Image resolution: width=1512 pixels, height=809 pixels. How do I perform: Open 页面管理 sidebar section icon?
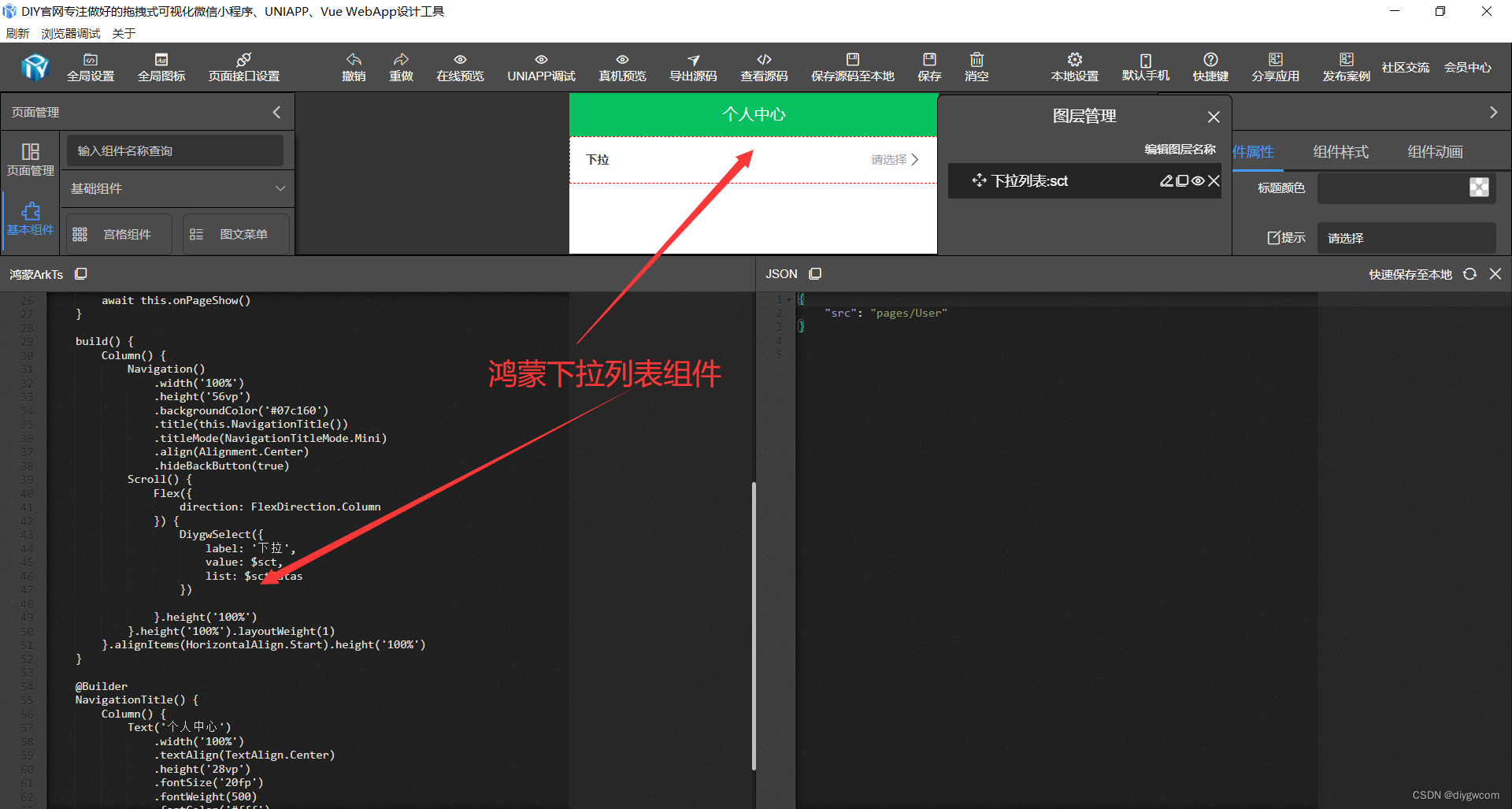[31, 159]
